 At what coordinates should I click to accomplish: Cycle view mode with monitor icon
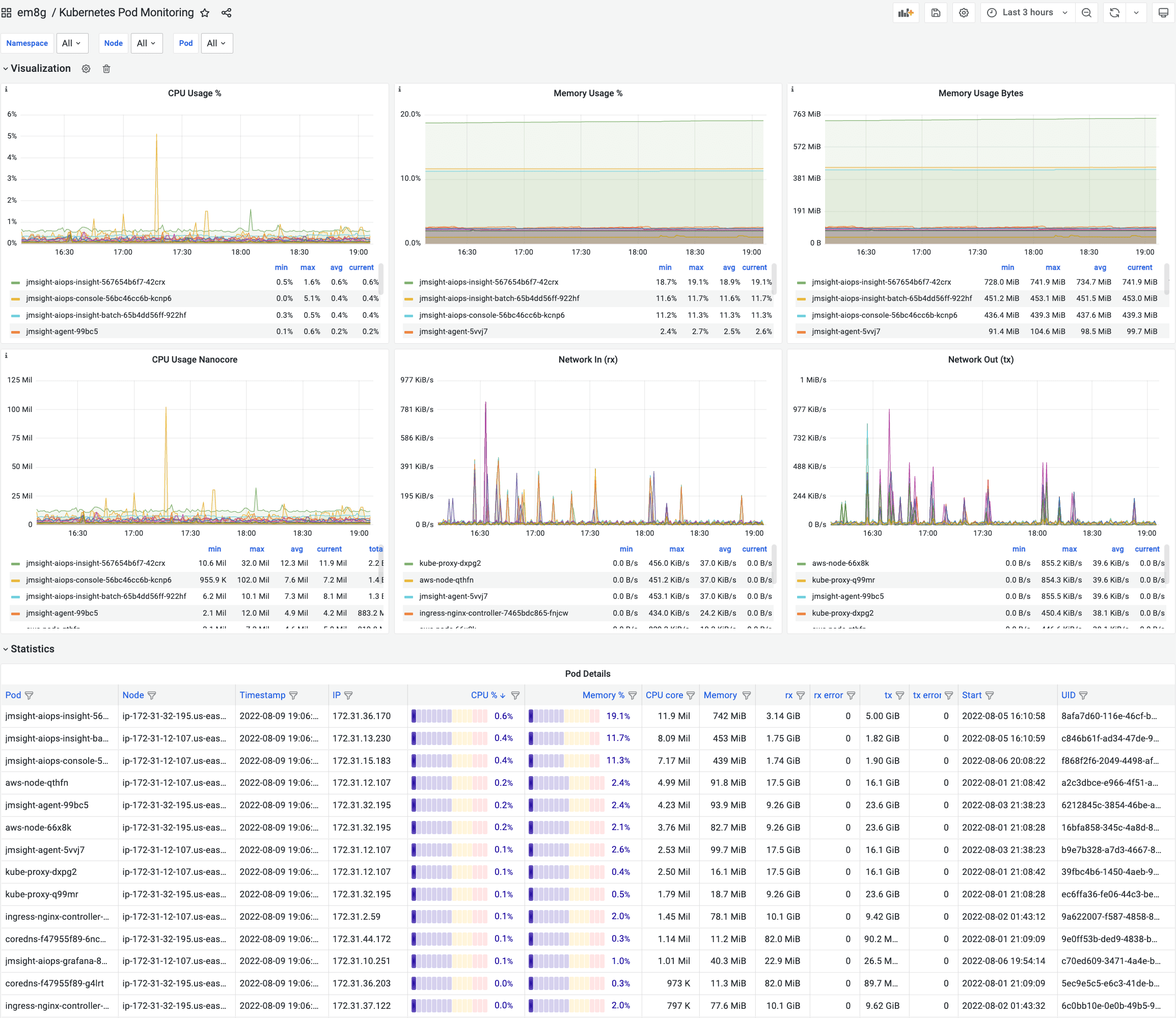point(1163,13)
